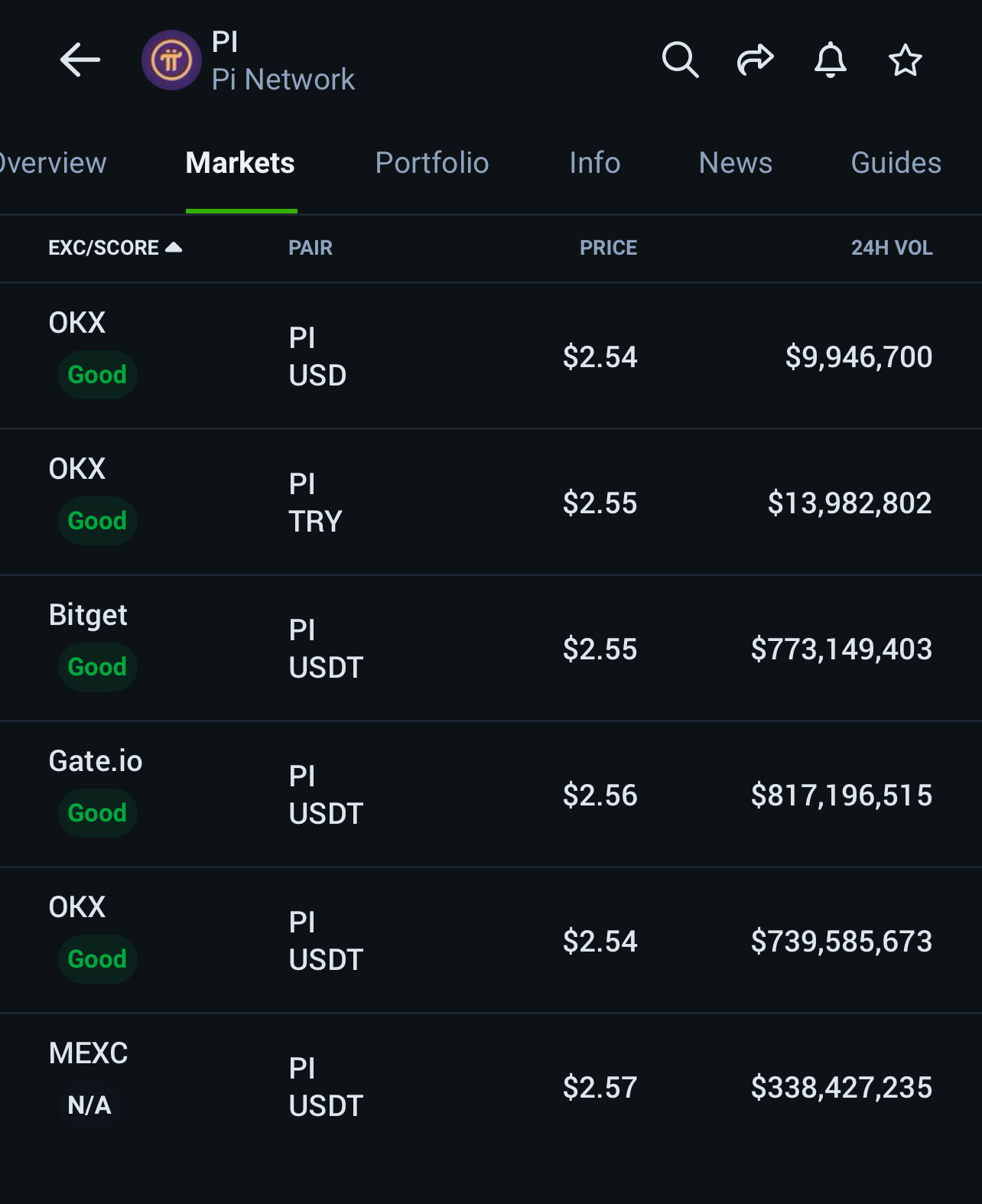Viewport: 982px width, 1204px height.
Task: Select the Bitget PI USDT pair
Action: coord(326,649)
